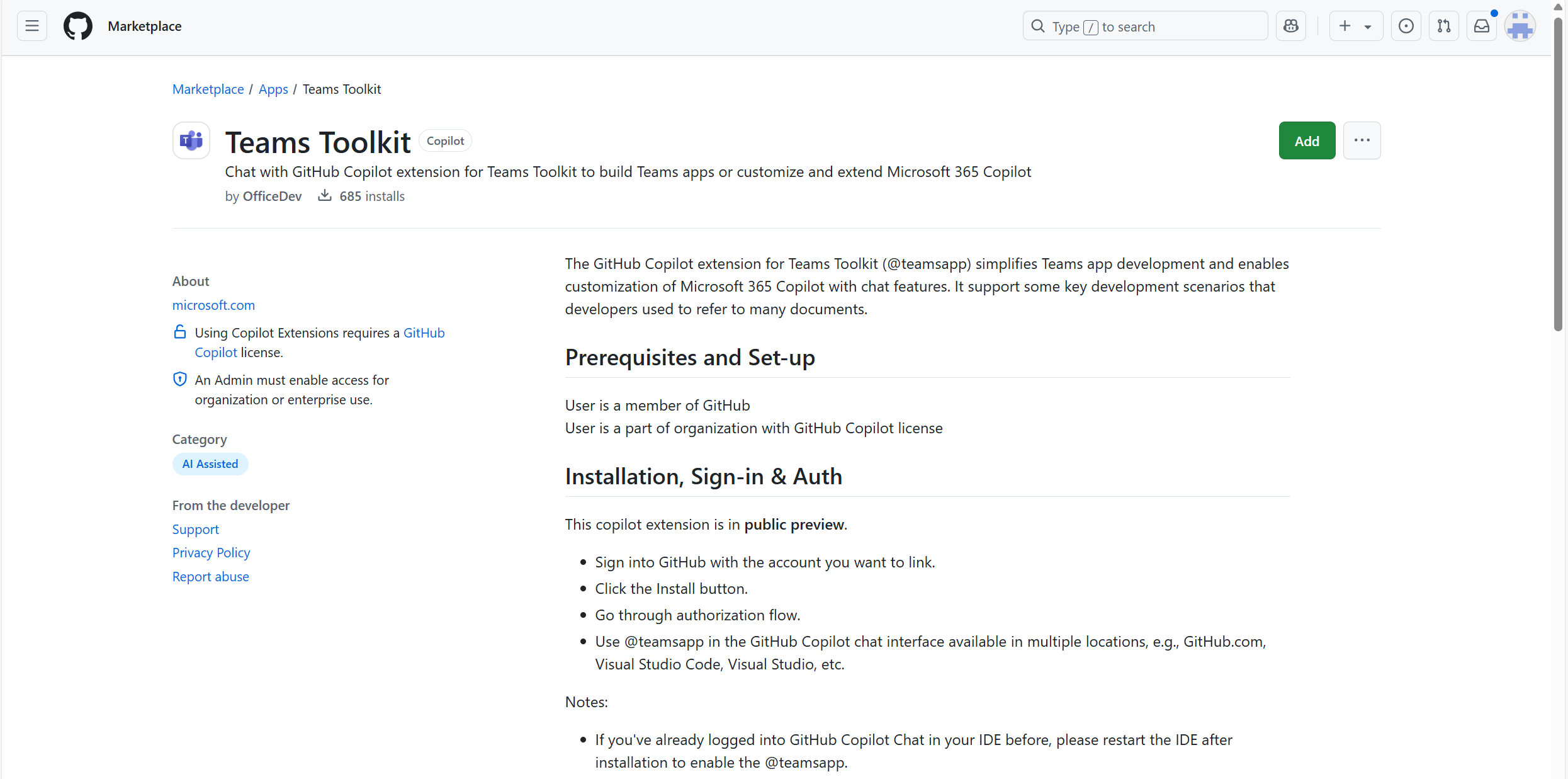
Task: Click the Copilot badge label
Action: (445, 140)
